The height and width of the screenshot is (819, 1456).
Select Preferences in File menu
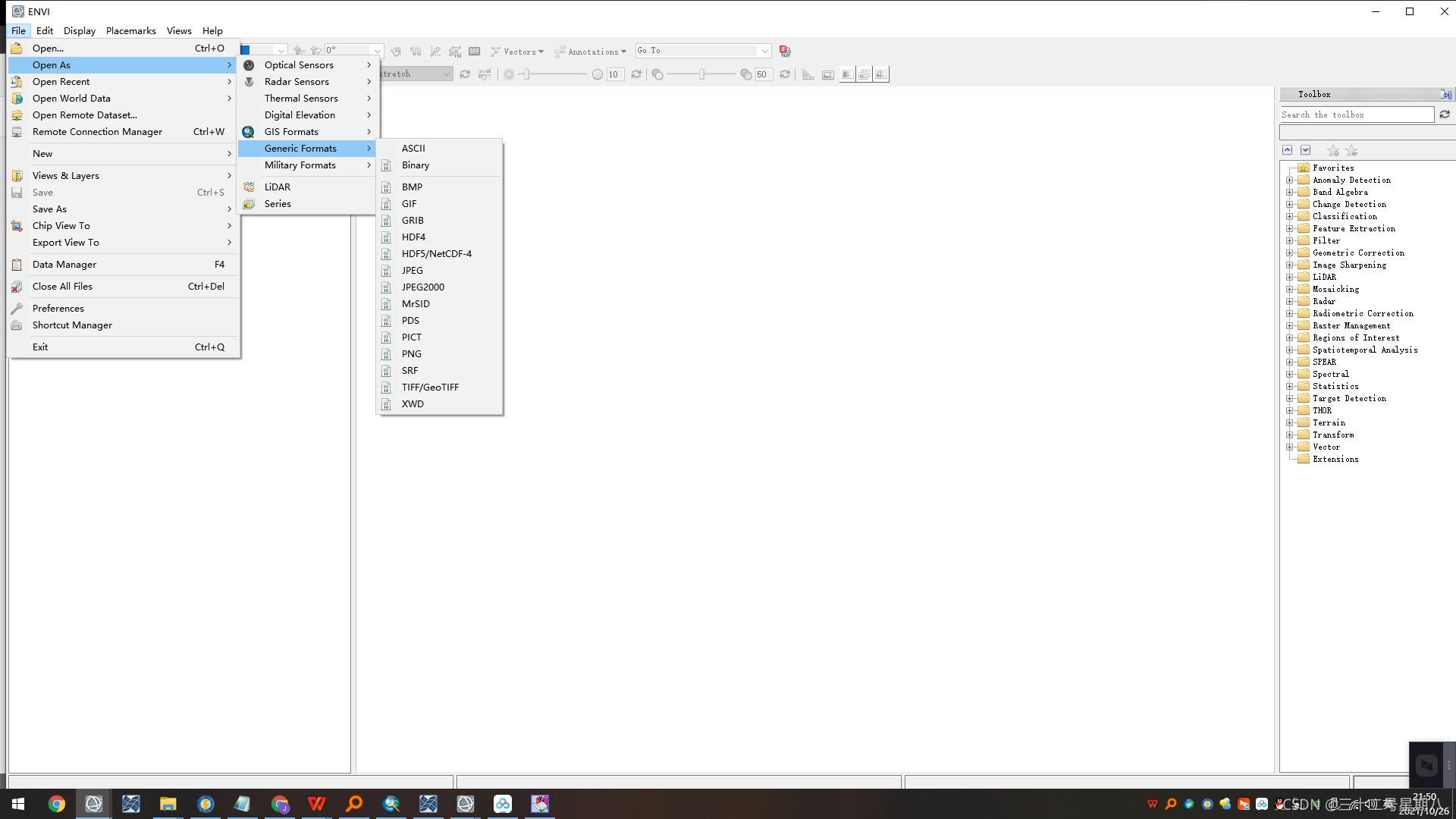pos(124,309)
